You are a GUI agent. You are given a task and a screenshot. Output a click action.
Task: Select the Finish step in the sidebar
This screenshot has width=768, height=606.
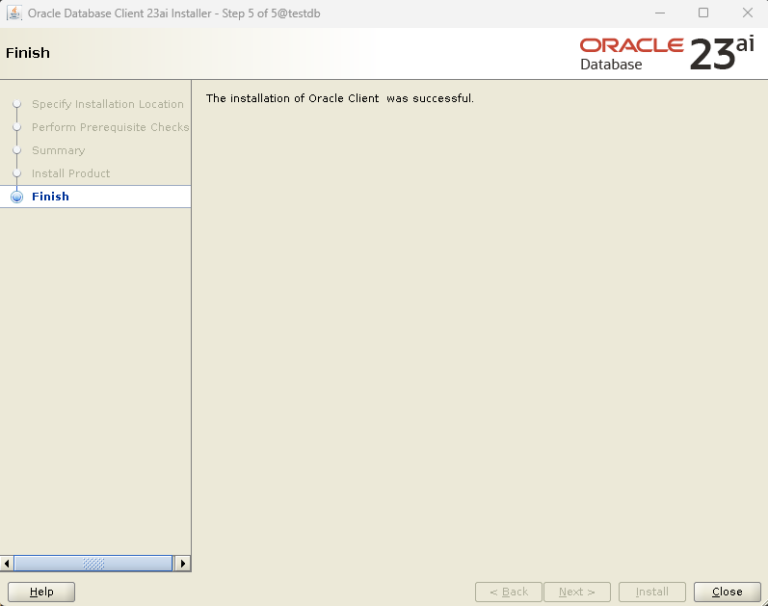(96, 196)
